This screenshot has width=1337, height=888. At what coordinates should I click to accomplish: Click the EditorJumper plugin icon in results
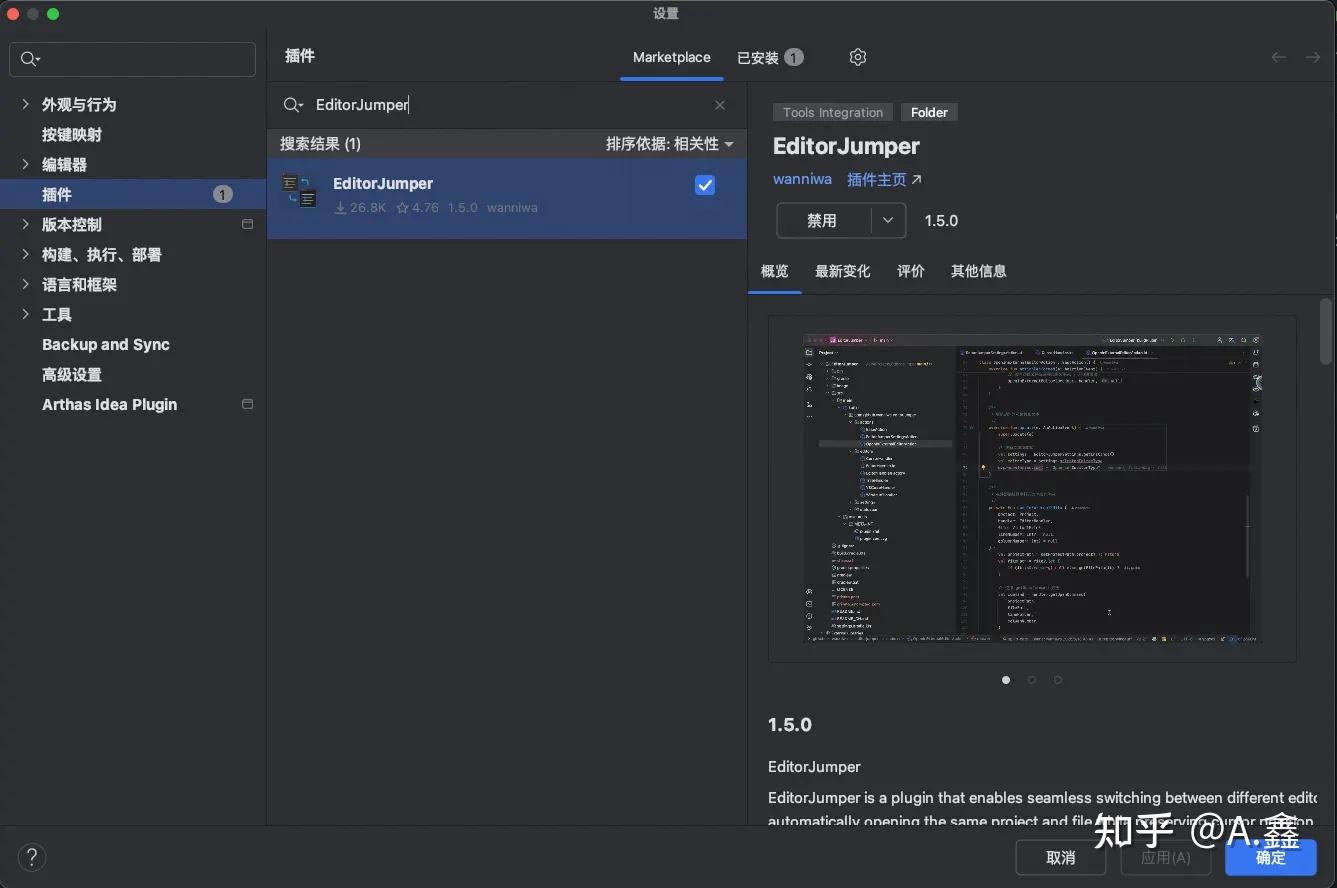click(299, 190)
